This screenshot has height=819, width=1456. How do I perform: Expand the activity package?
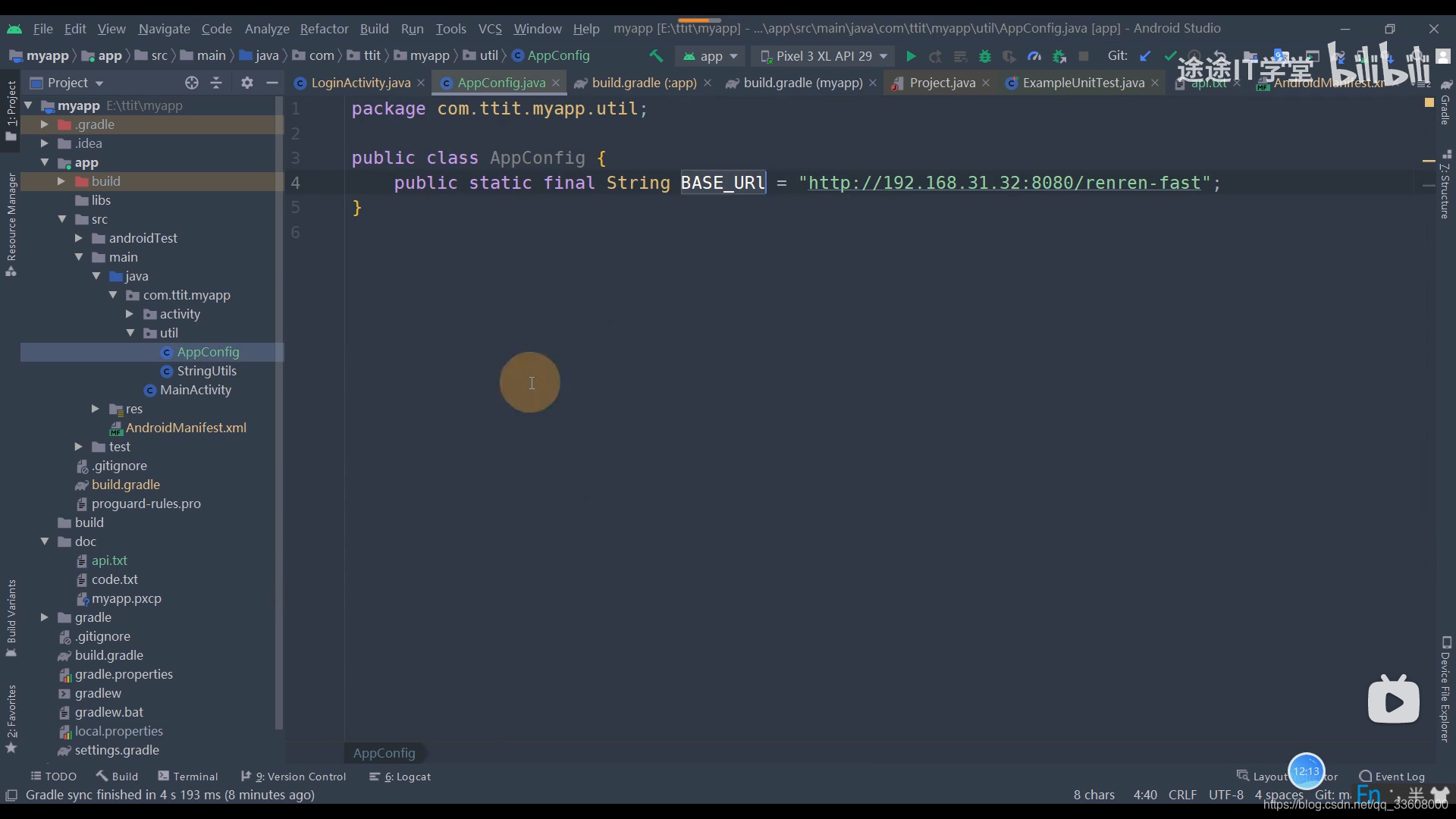(x=130, y=314)
